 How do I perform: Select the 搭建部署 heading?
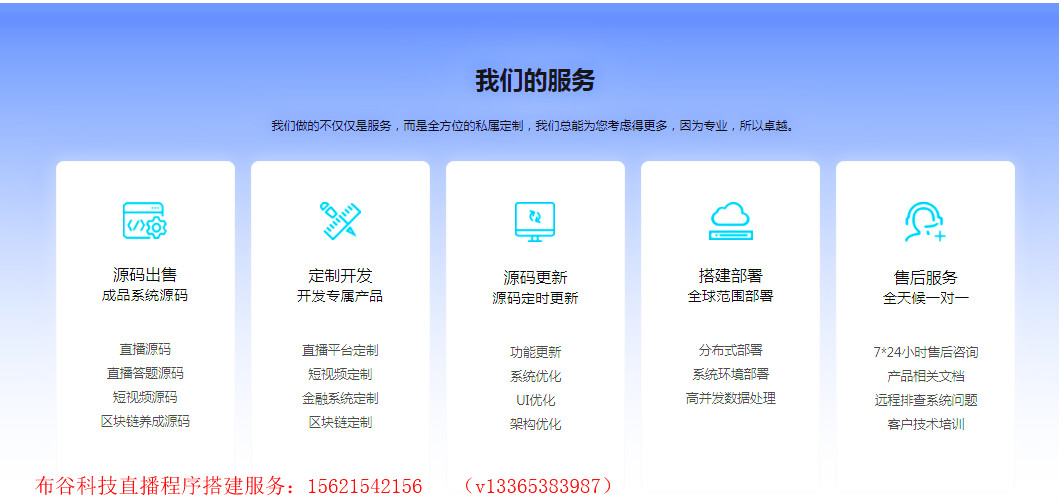click(x=730, y=275)
